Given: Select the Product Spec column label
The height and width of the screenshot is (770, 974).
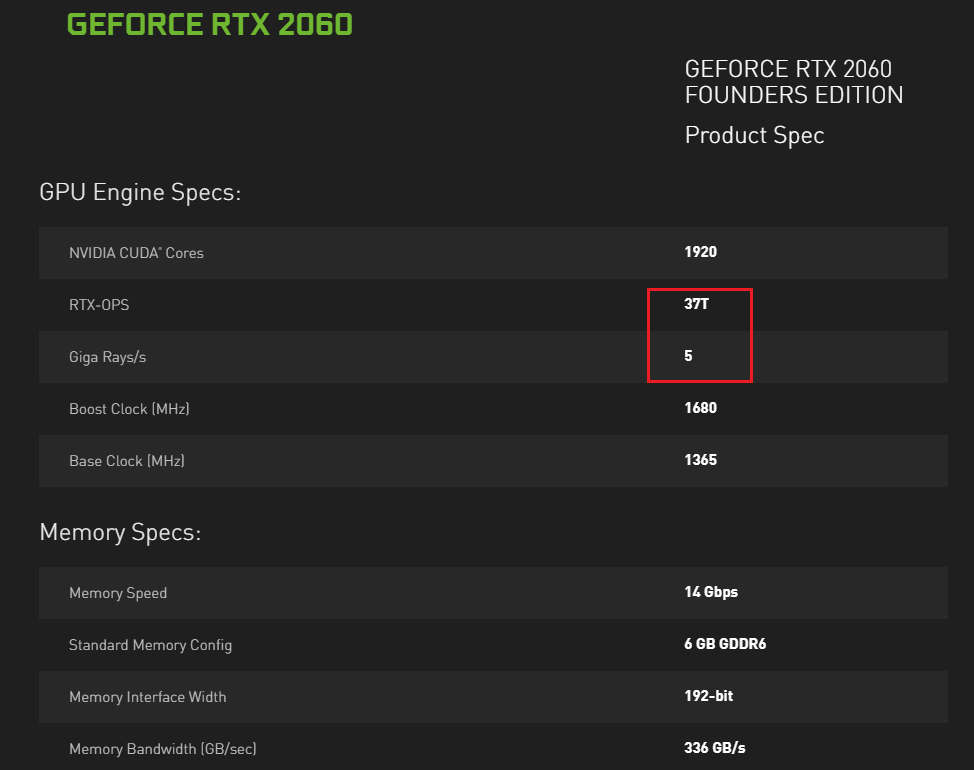Looking at the screenshot, I should click(x=754, y=135).
